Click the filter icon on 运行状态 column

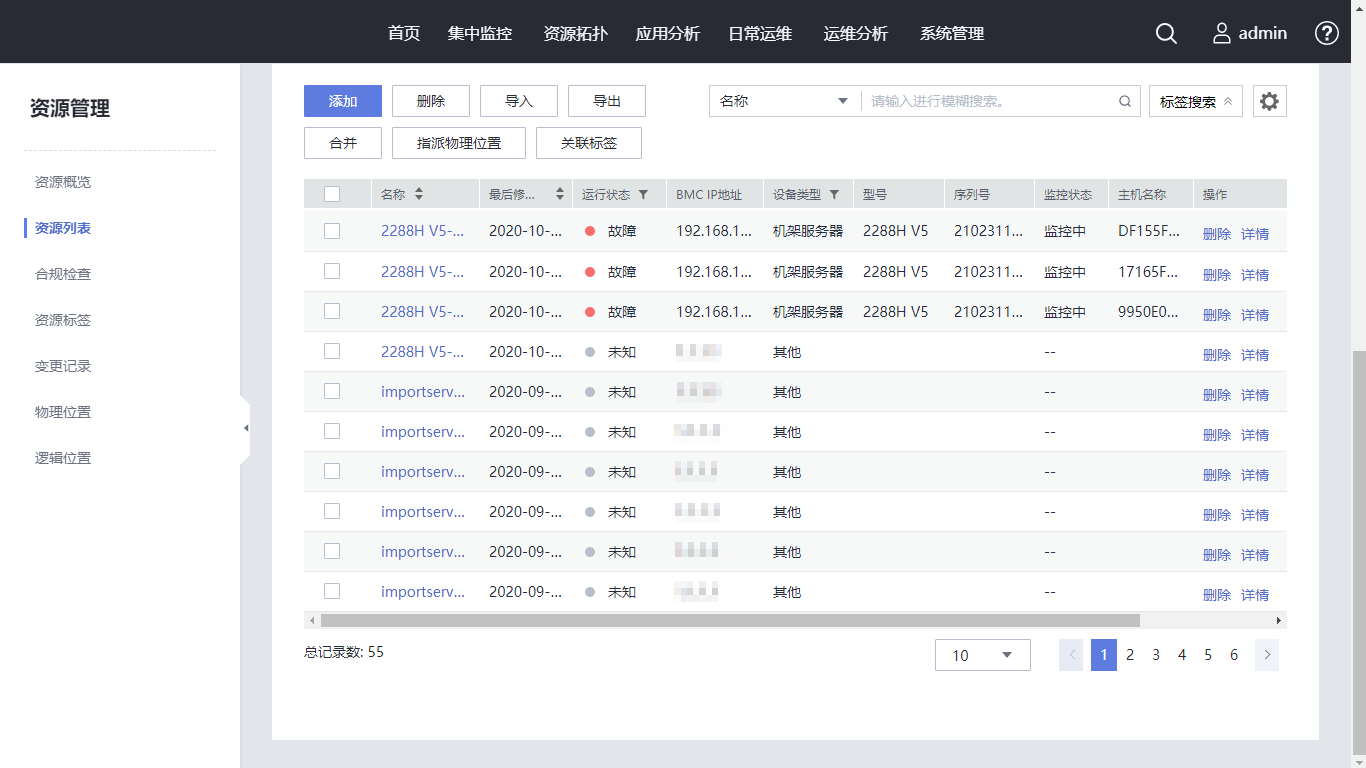click(x=643, y=195)
